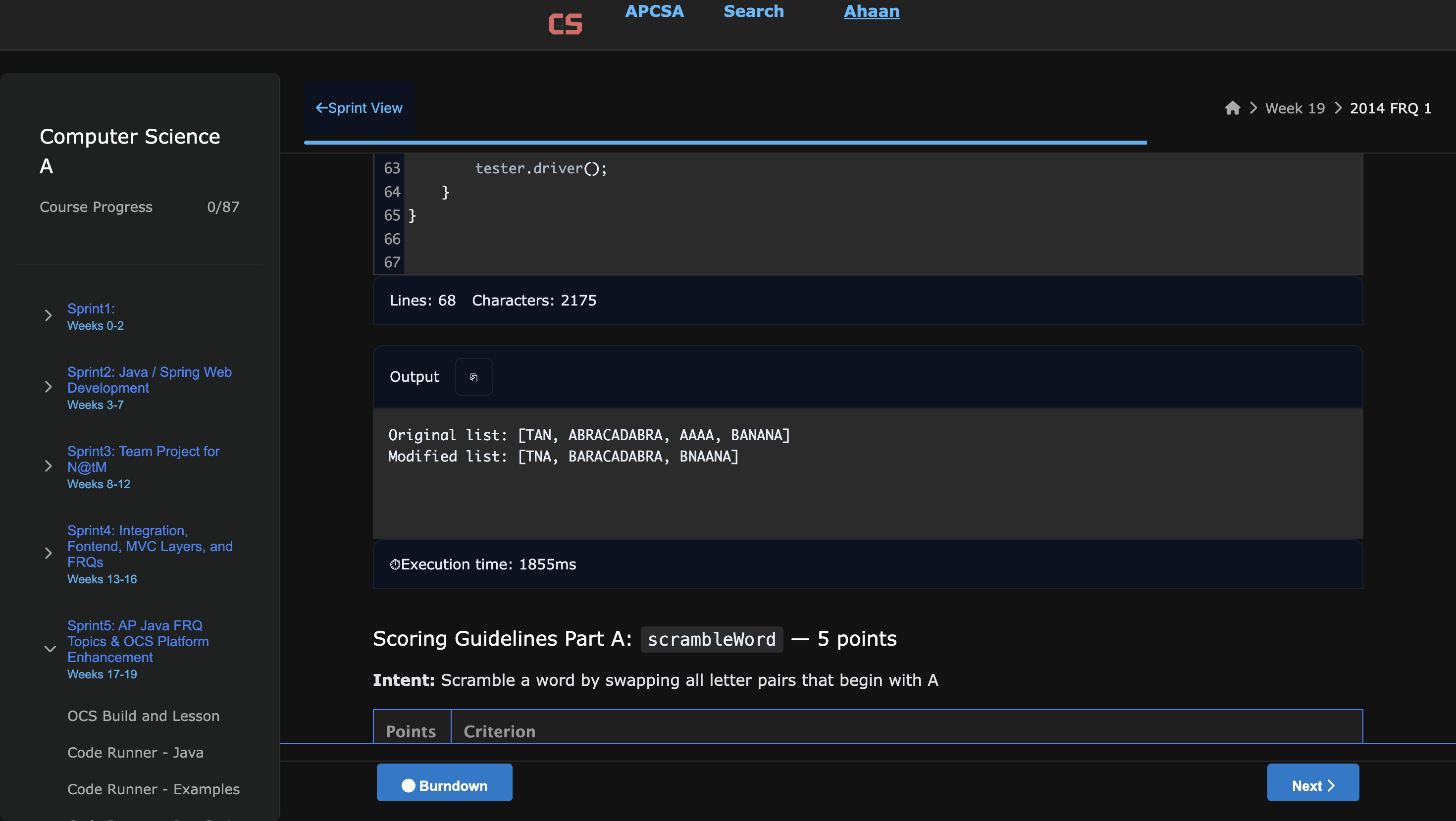1456x821 pixels.
Task: Expand the Sprint1 Weeks 0-2 section
Action: [x=48, y=315]
